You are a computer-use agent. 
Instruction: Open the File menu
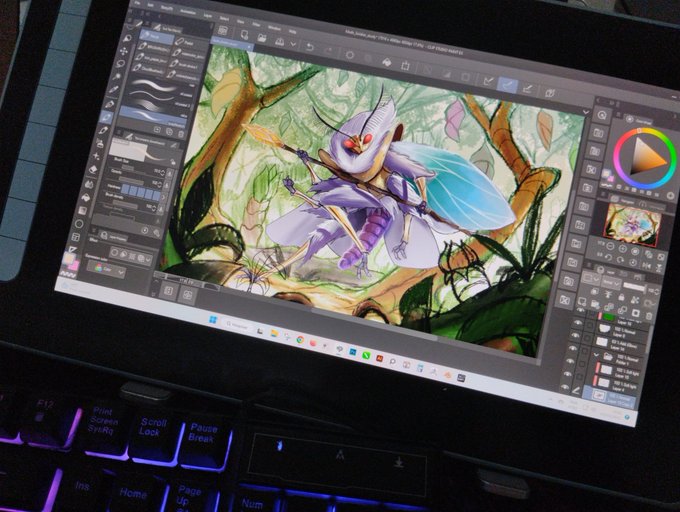[x=137, y=3]
